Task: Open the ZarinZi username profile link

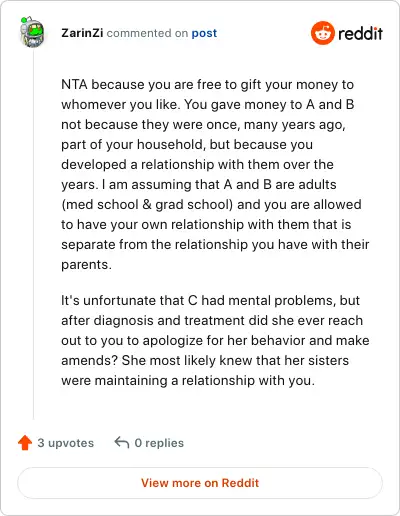Action: (82, 33)
